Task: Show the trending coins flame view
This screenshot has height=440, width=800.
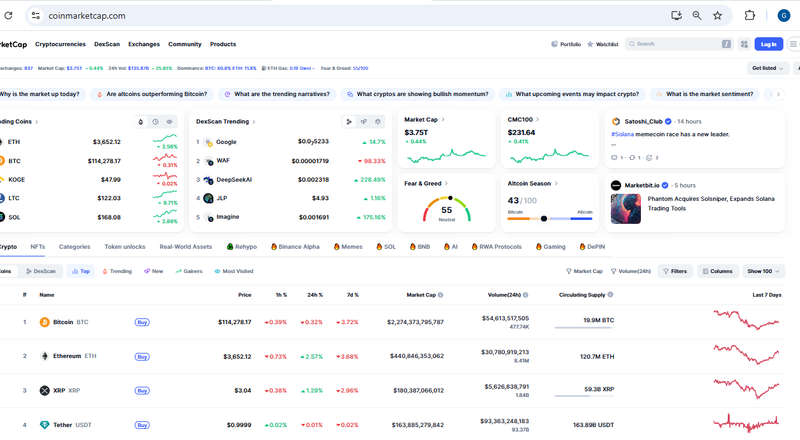Action: click(x=141, y=121)
